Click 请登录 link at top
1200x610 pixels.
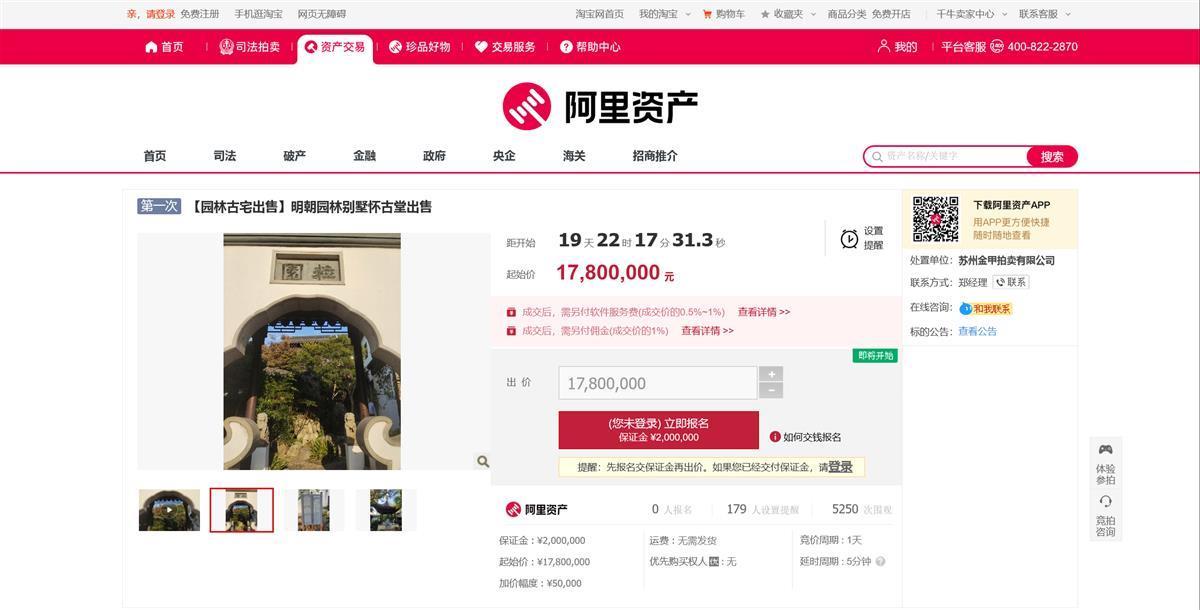(161, 14)
